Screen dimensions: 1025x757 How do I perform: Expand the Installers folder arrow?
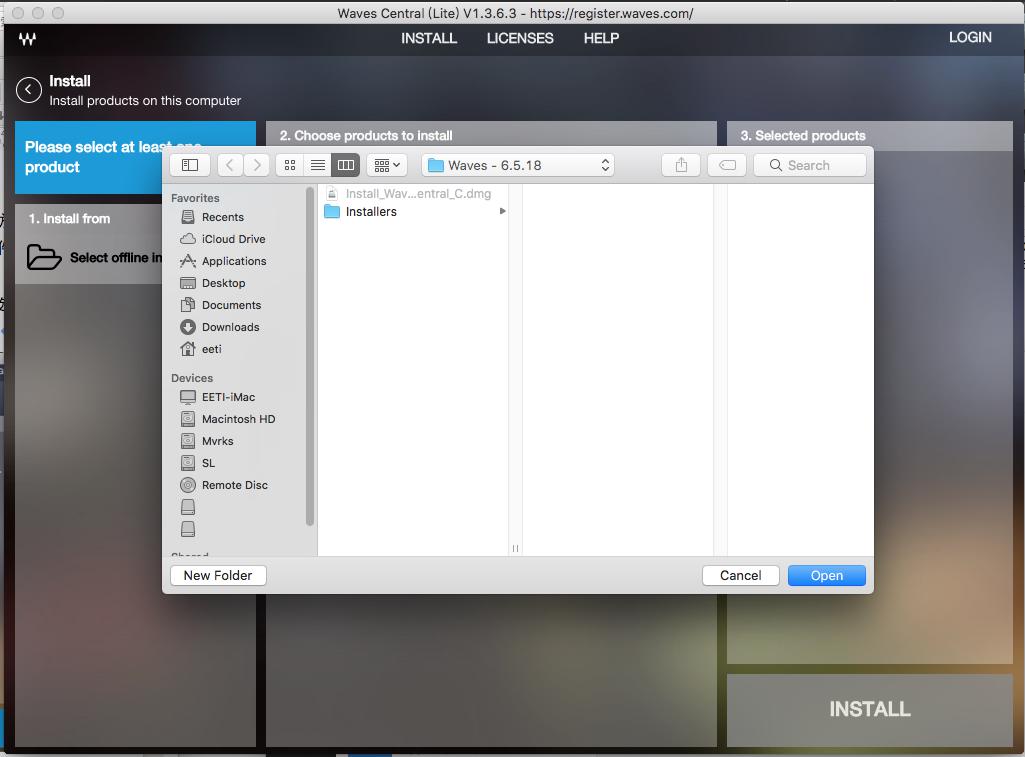(x=502, y=212)
